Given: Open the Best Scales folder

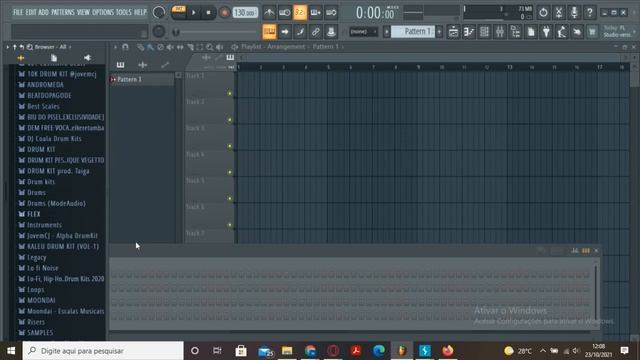Looking at the screenshot, I should point(43,106).
